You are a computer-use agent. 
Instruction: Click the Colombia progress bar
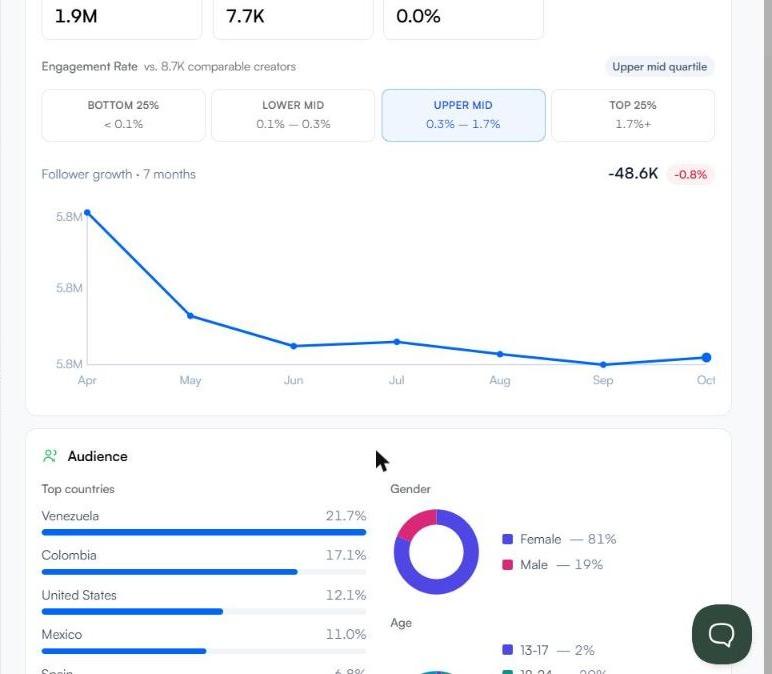204,572
